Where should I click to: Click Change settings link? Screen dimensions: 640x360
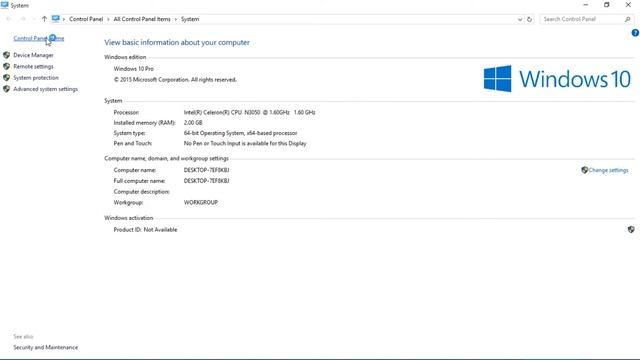(x=608, y=170)
